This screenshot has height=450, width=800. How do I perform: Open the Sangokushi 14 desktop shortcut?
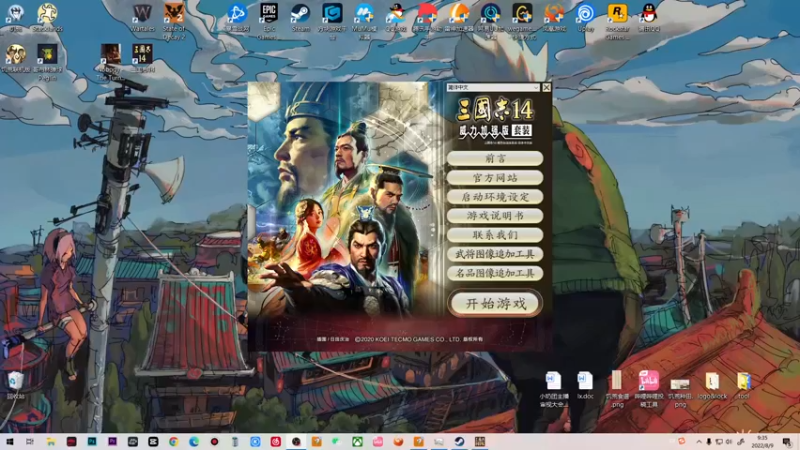pos(142,58)
